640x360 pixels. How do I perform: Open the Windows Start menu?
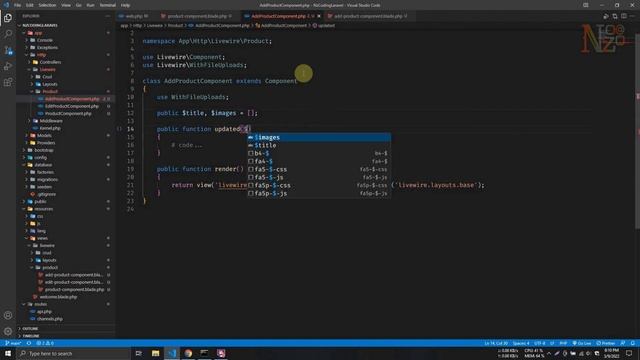click(x=8, y=353)
